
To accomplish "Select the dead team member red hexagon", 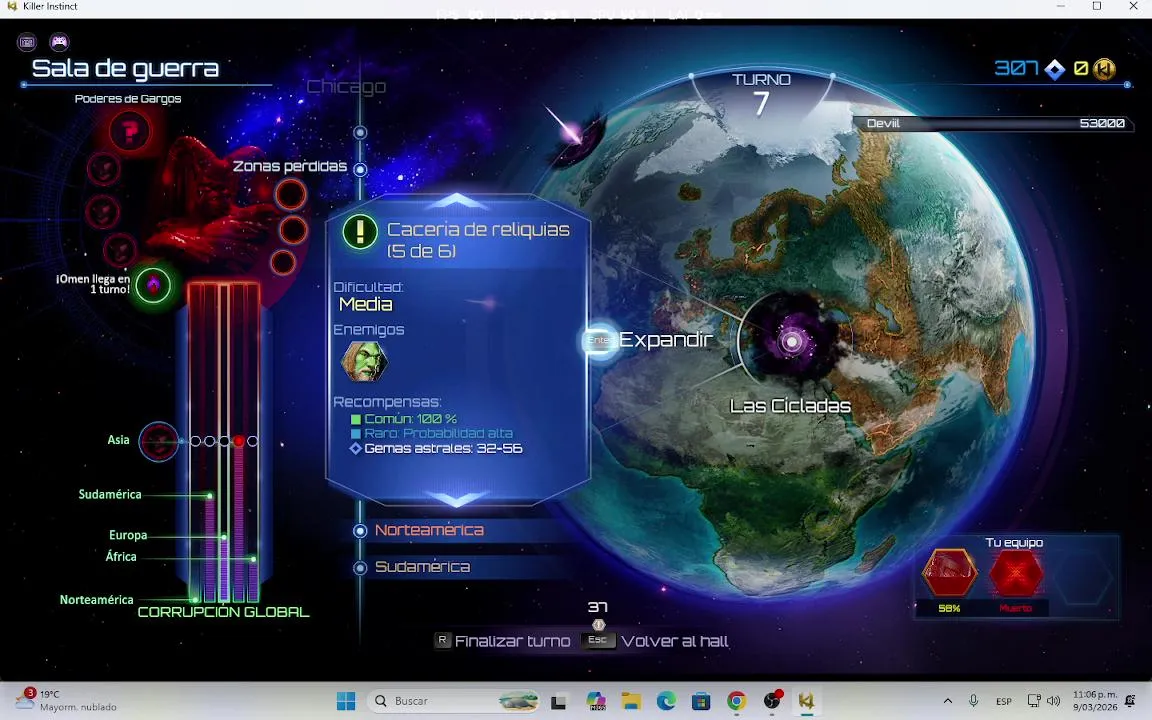I will click(x=1016, y=572).
